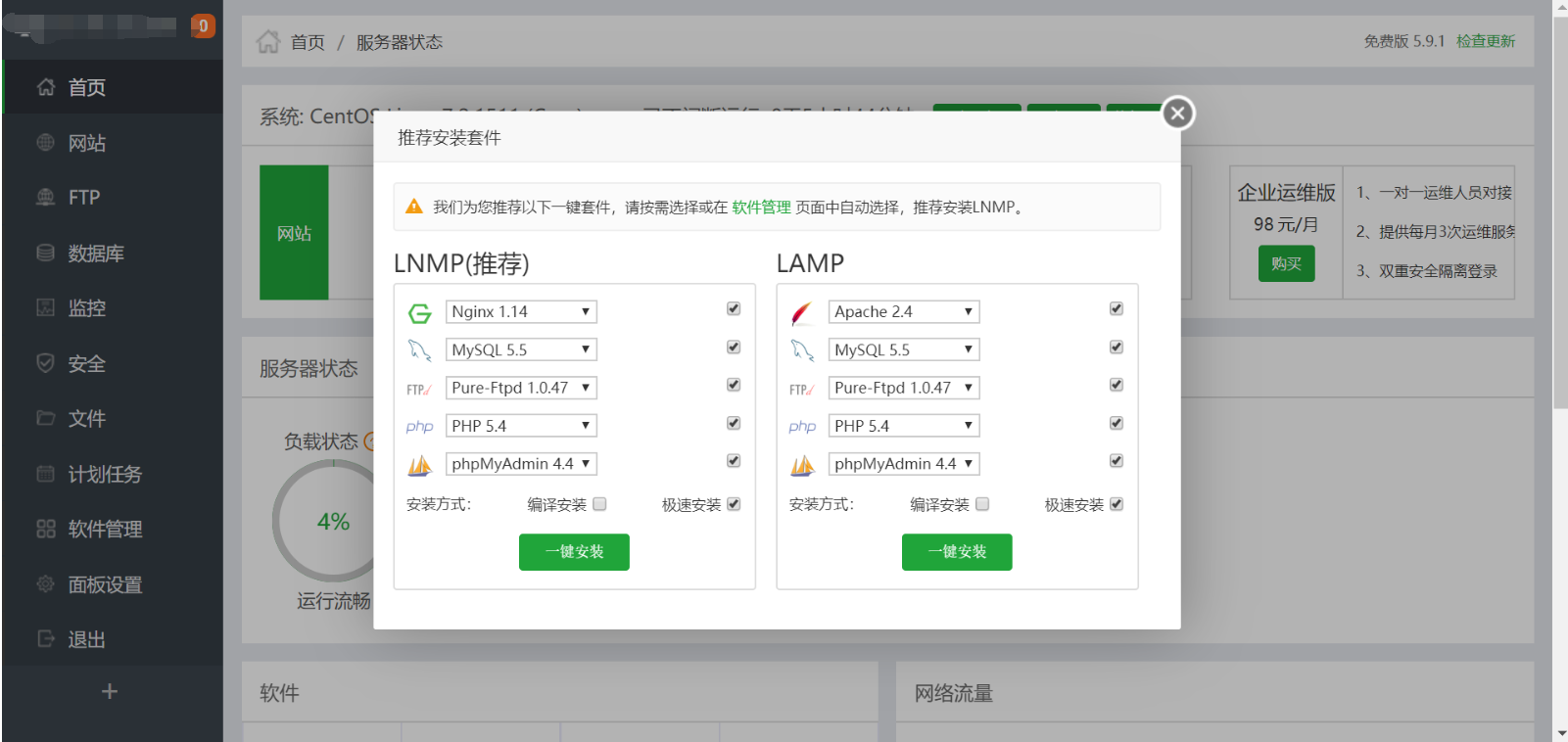1568x742 pixels.
Task: Toggle 极速安装 checkbox under LAMP
Action: click(1117, 504)
